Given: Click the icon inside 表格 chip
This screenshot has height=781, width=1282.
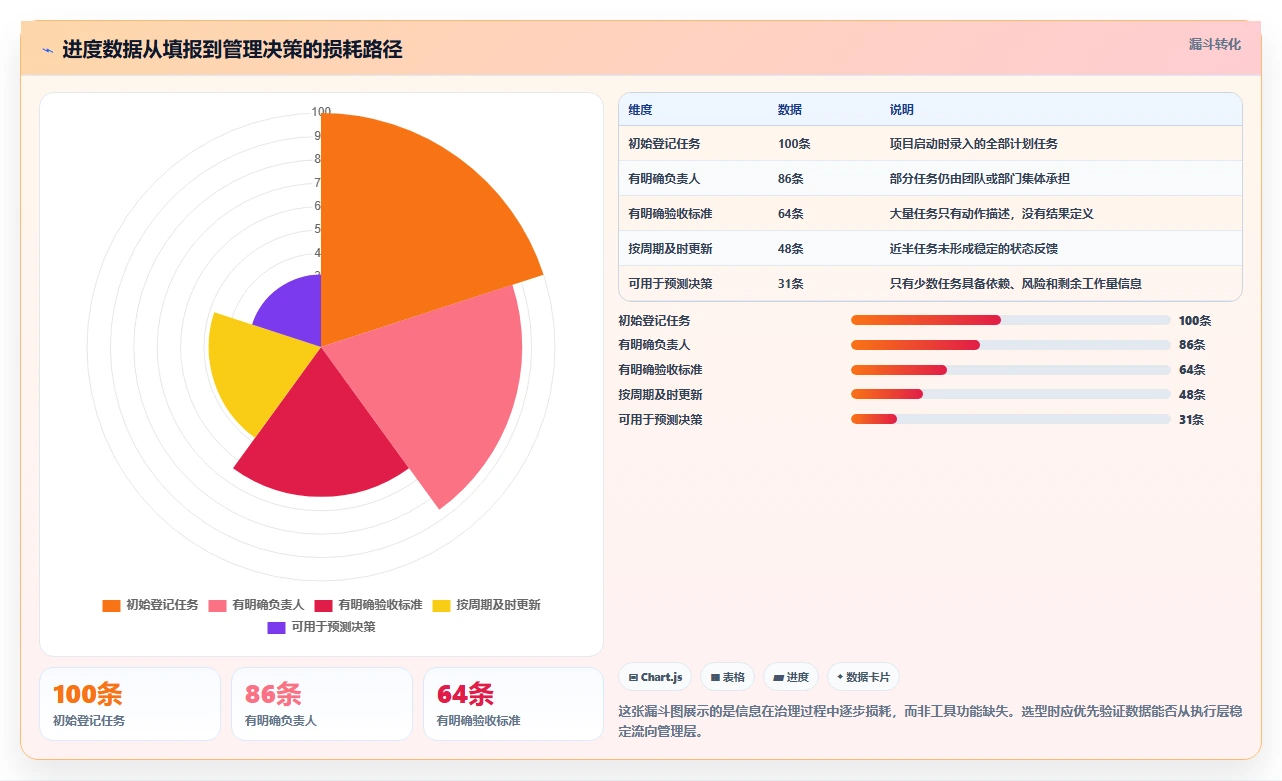Looking at the screenshot, I should click(x=715, y=677).
